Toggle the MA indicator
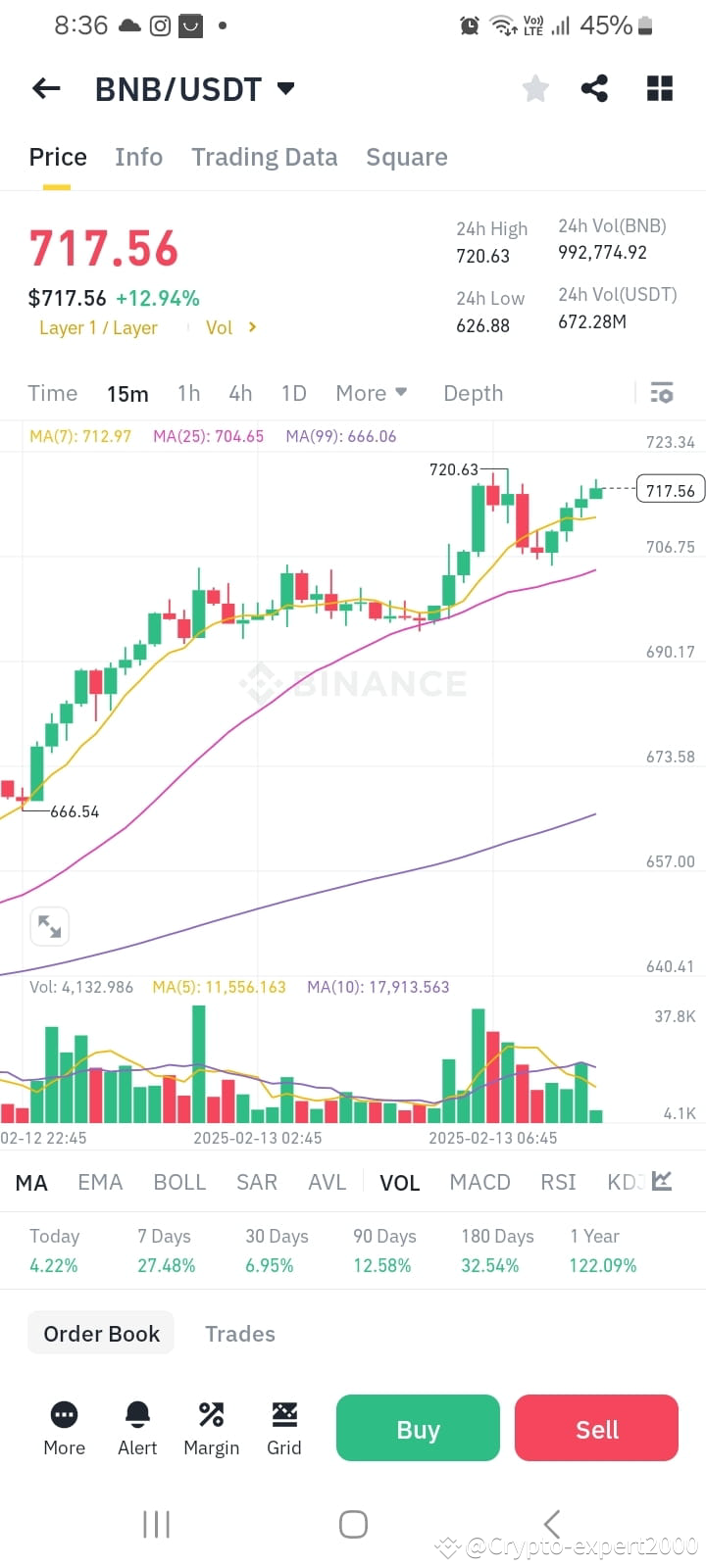 tap(31, 1182)
